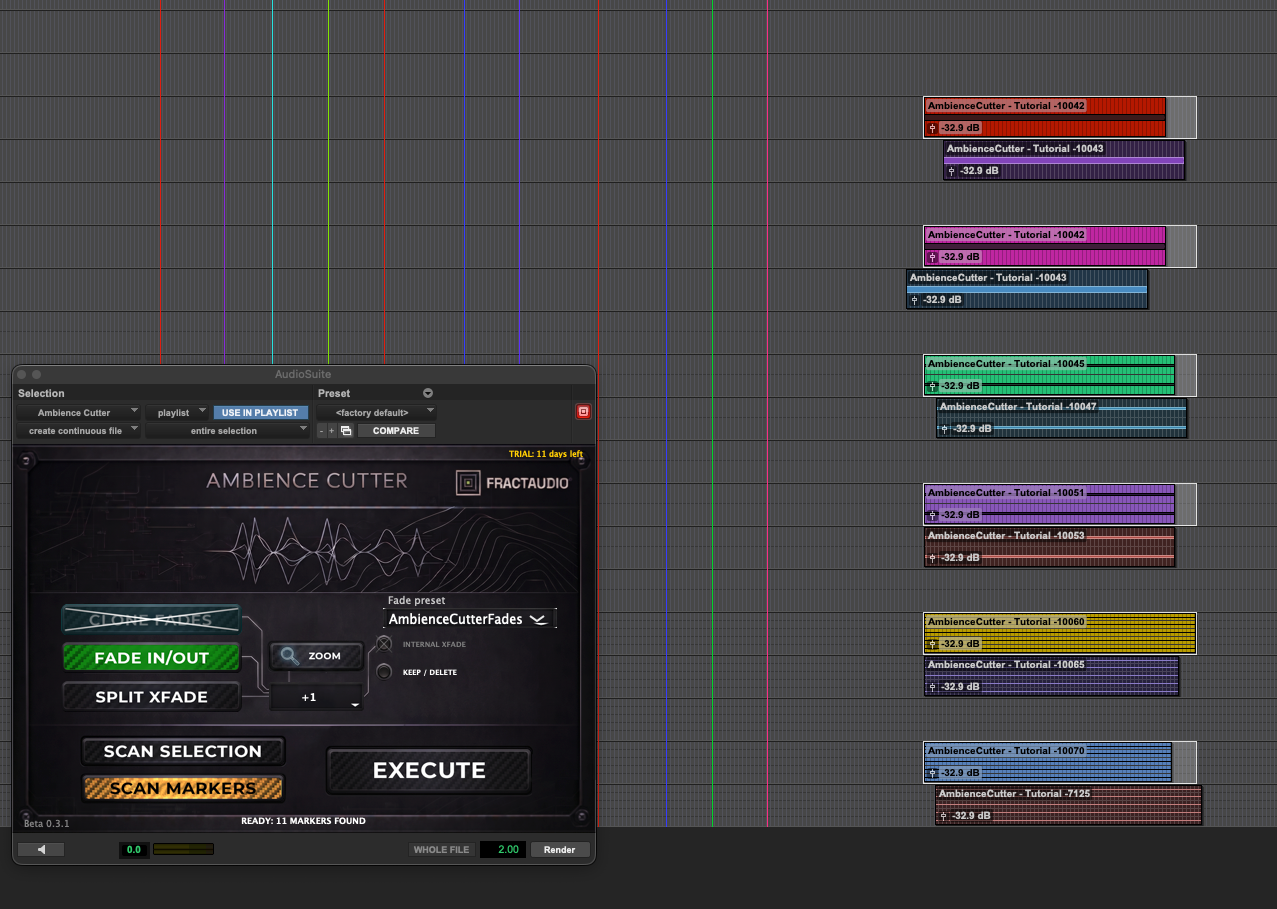Toggle the crossed-out CLONE FADES mode
The height and width of the screenshot is (909, 1277).
pos(151,619)
